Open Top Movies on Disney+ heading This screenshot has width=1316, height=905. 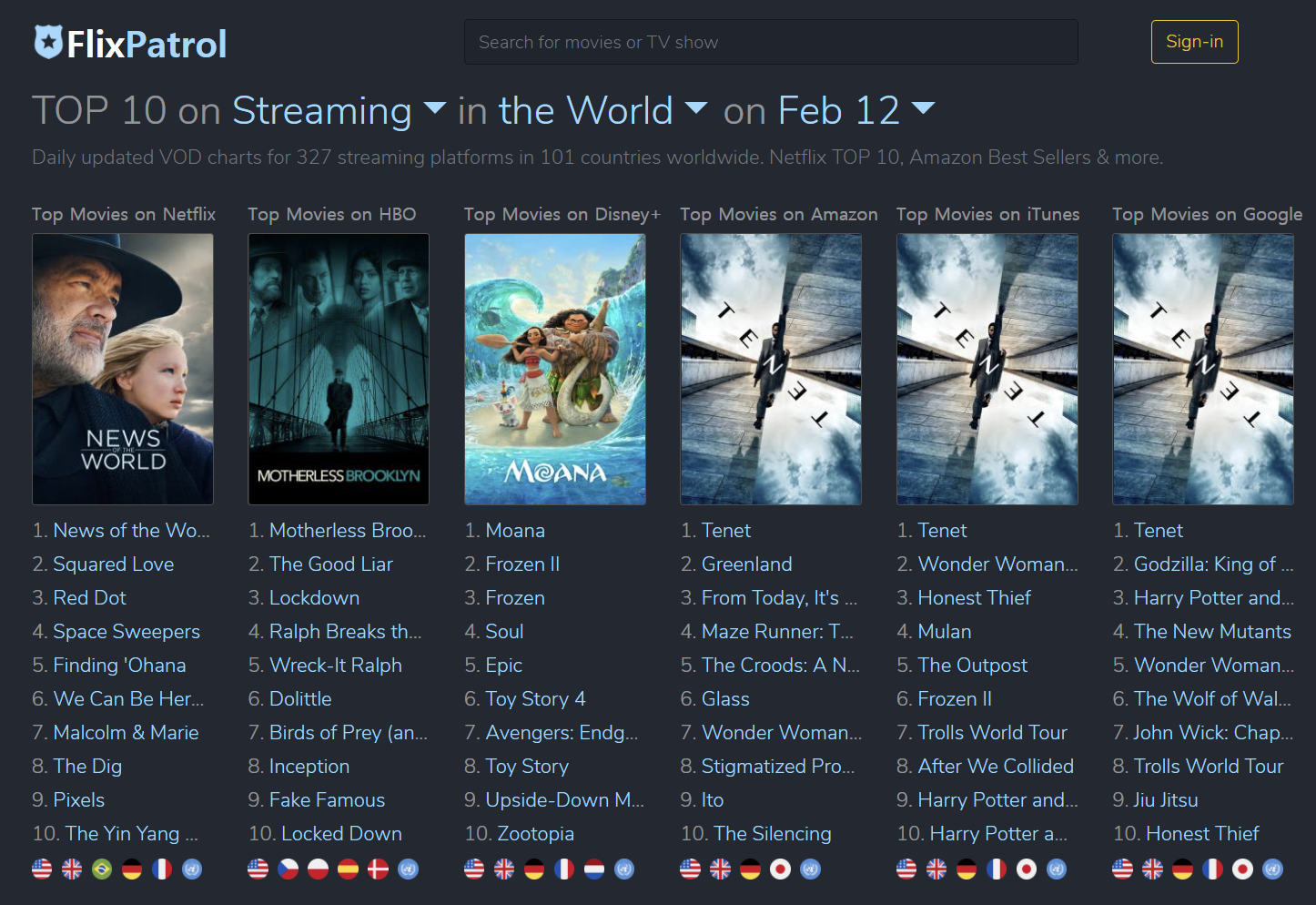(562, 214)
